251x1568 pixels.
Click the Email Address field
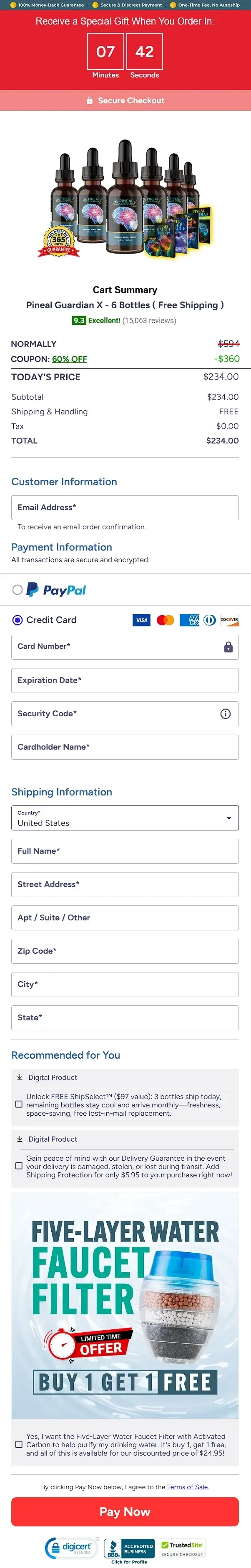pyautogui.click(x=125, y=508)
